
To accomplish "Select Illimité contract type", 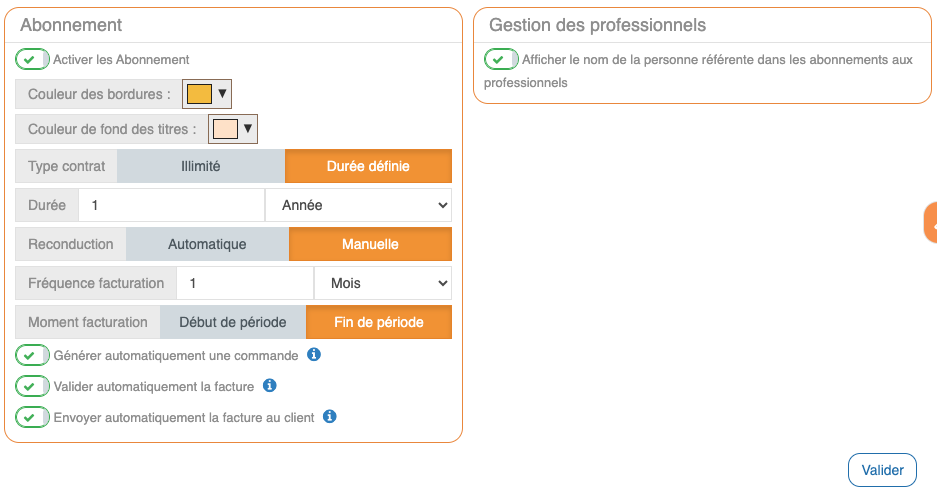I will (x=201, y=167).
